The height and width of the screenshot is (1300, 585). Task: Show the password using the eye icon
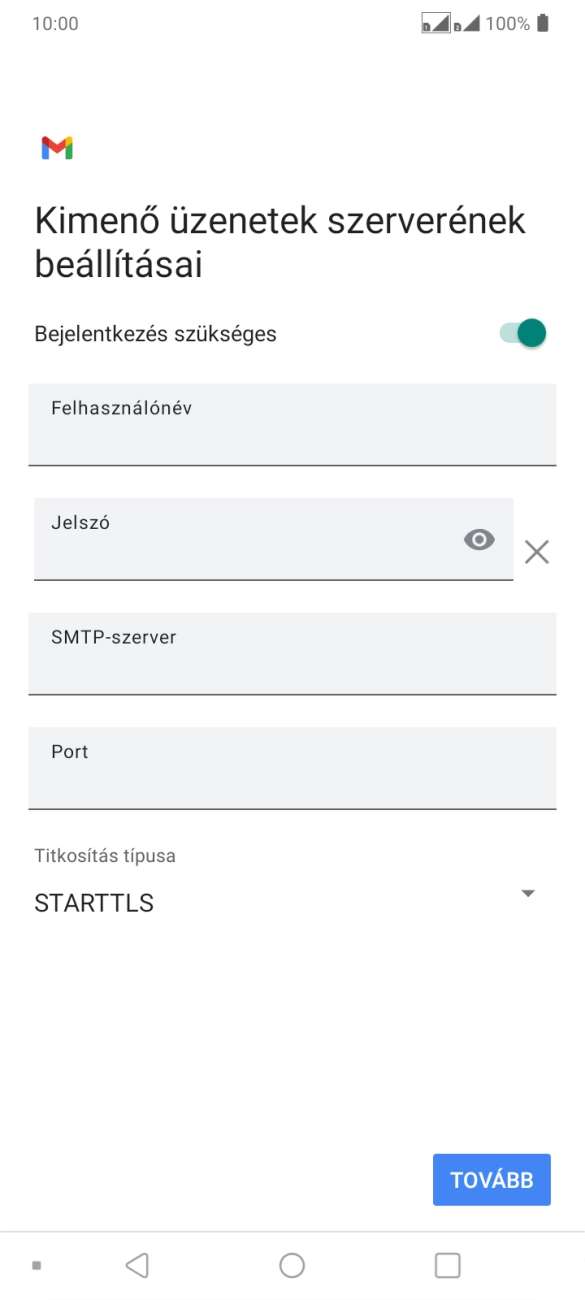coord(479,539)
